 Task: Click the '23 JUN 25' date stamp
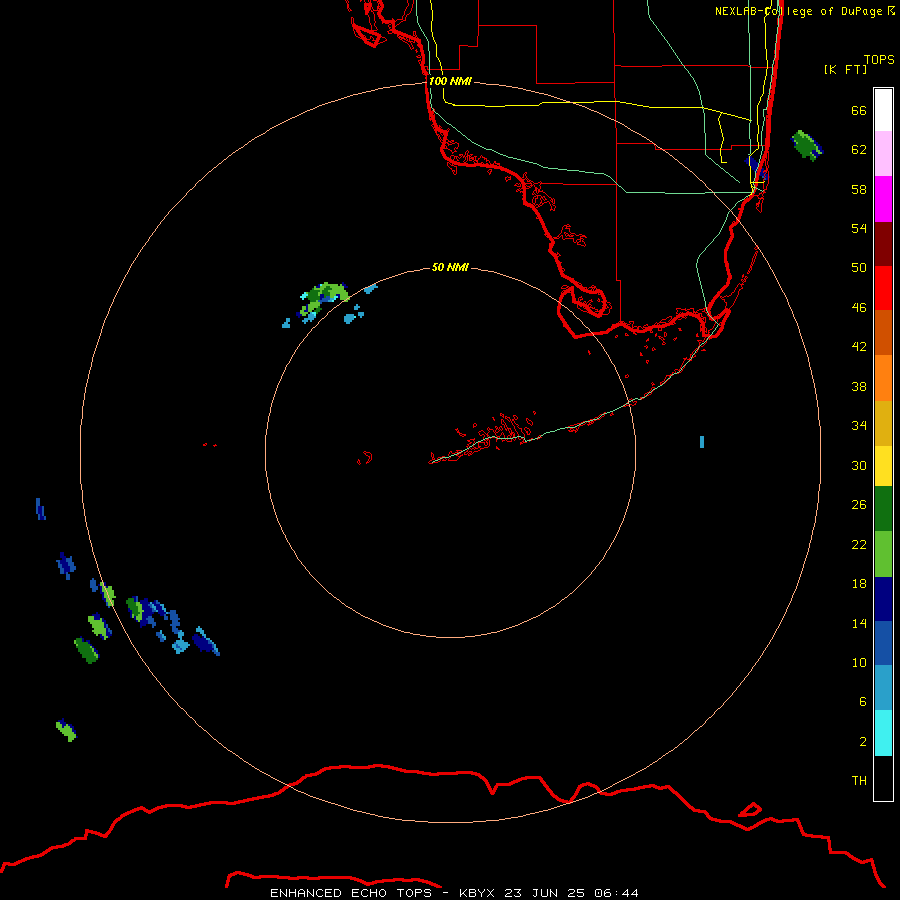544,893
